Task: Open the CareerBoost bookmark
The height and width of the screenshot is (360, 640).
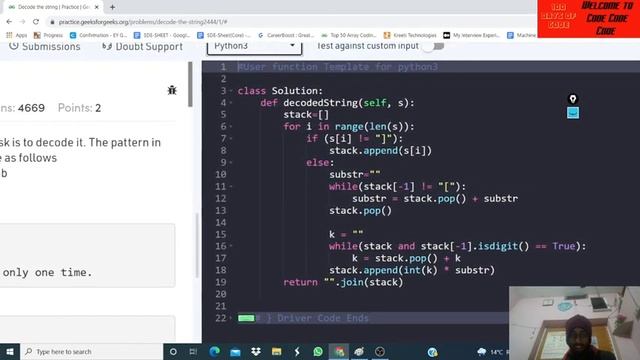Action: pos(286,36)
